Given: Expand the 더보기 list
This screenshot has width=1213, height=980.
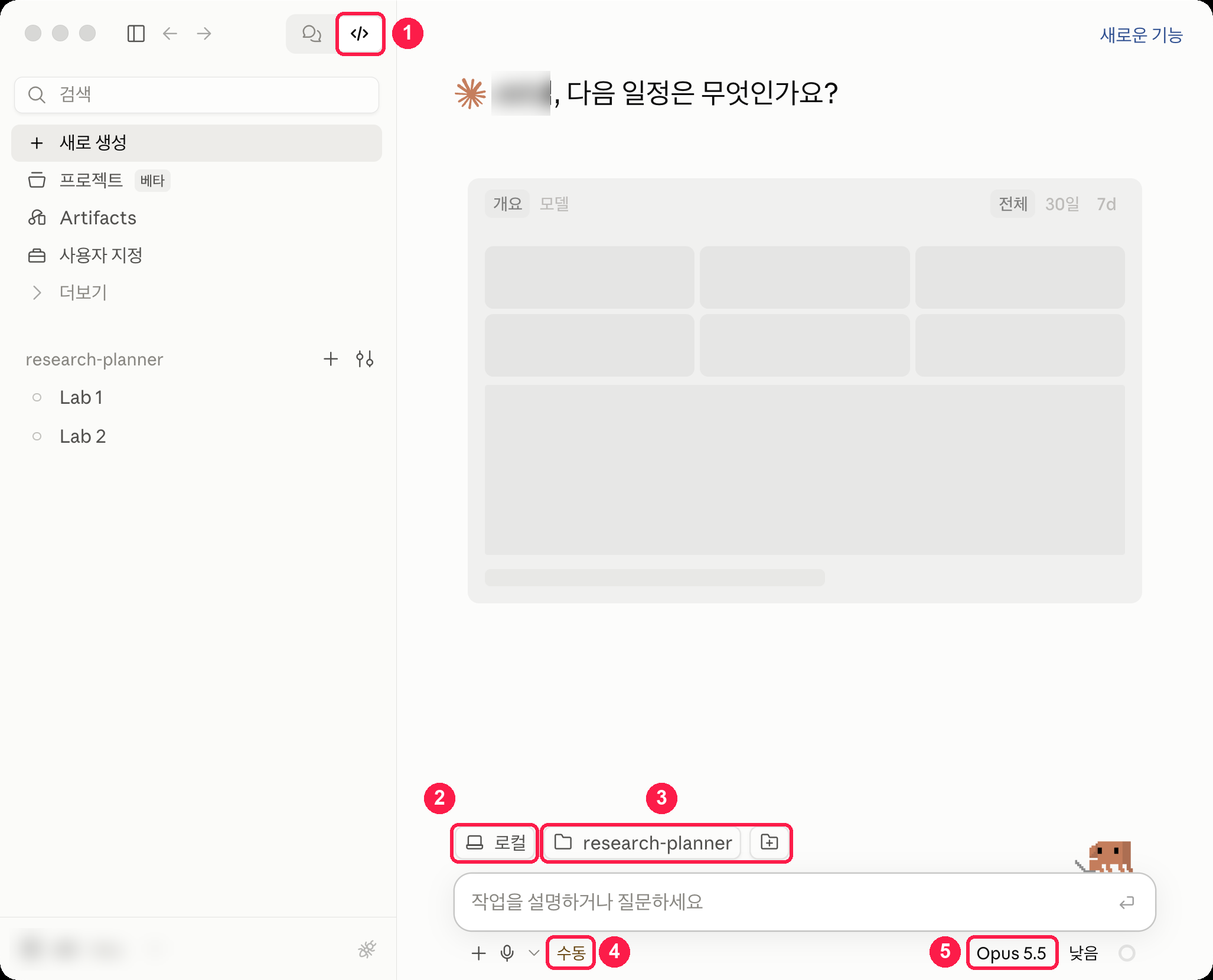Looking at the screenshot, I should pos(83,292).
